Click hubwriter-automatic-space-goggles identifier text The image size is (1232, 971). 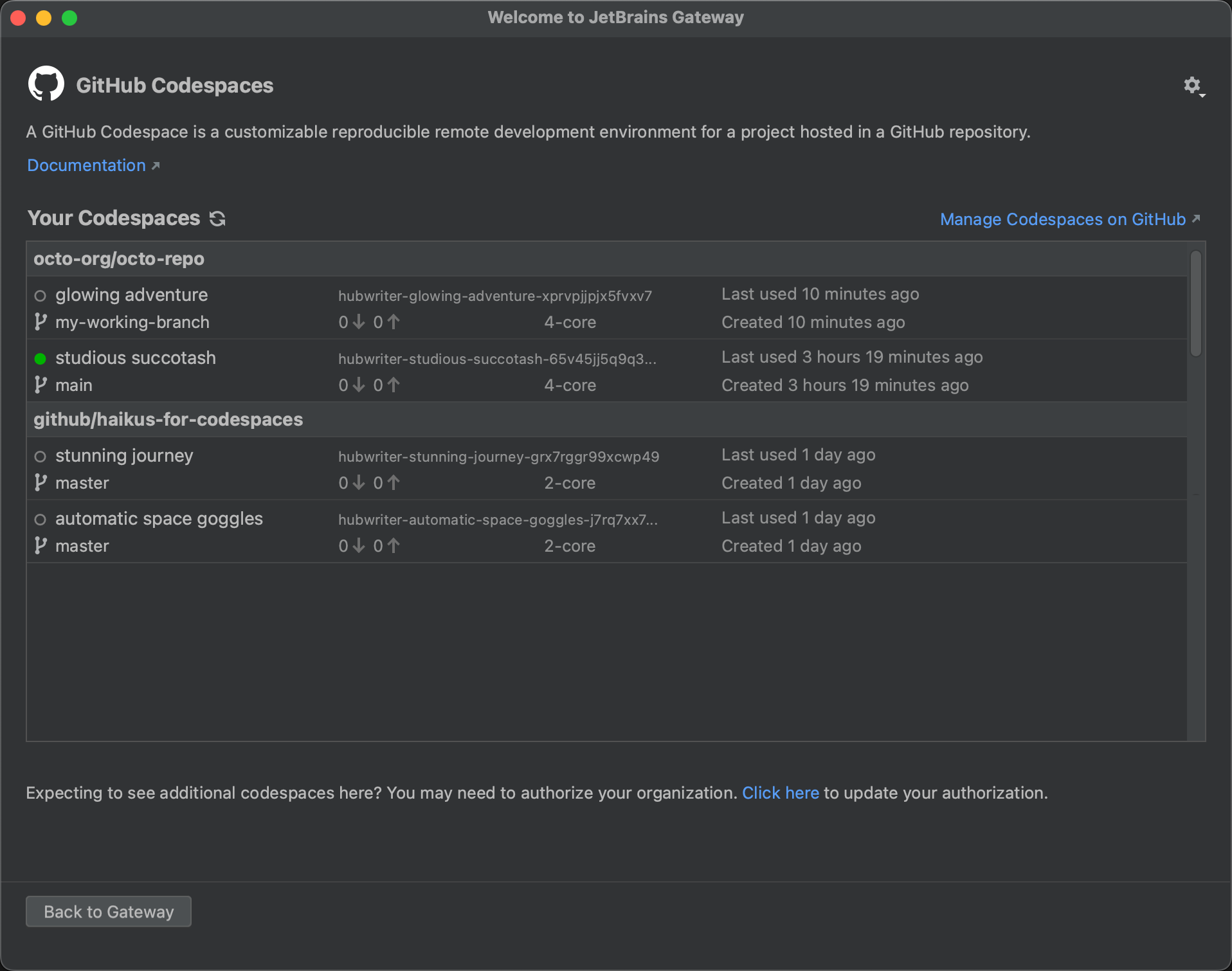[x=498, y=520]
